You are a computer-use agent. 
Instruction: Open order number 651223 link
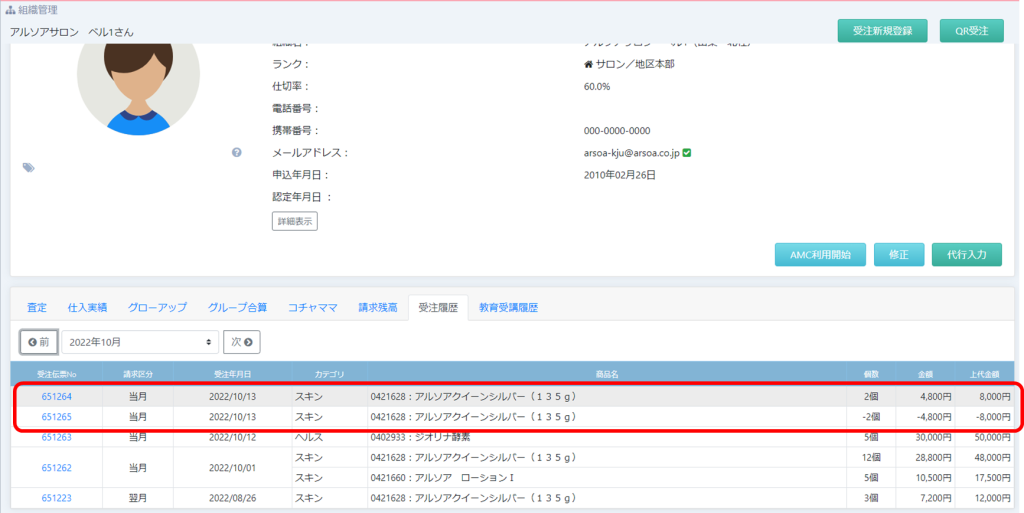pos(56,498)
